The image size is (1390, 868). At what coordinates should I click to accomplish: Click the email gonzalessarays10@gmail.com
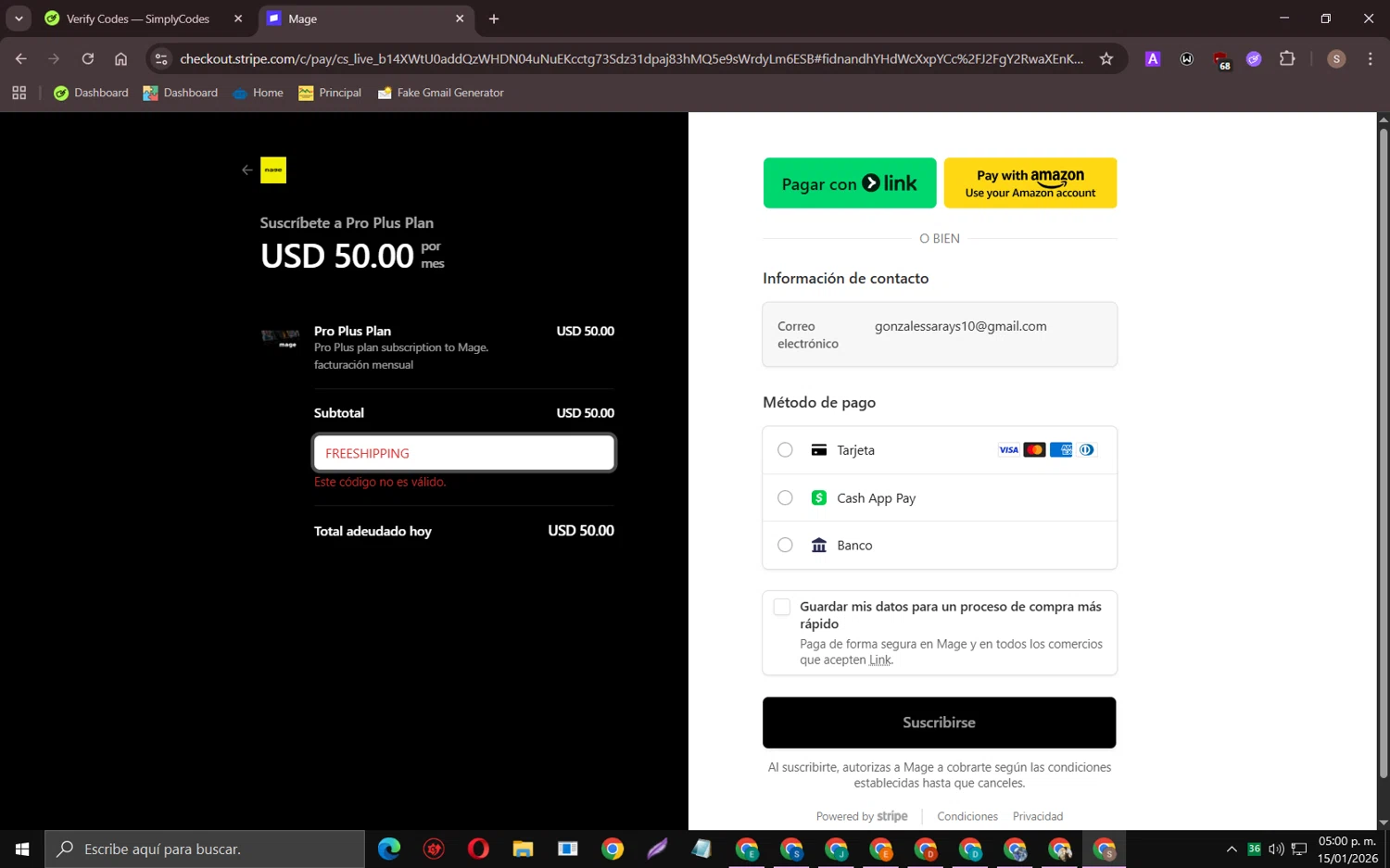pyautogui.click(x=961, y=326)
